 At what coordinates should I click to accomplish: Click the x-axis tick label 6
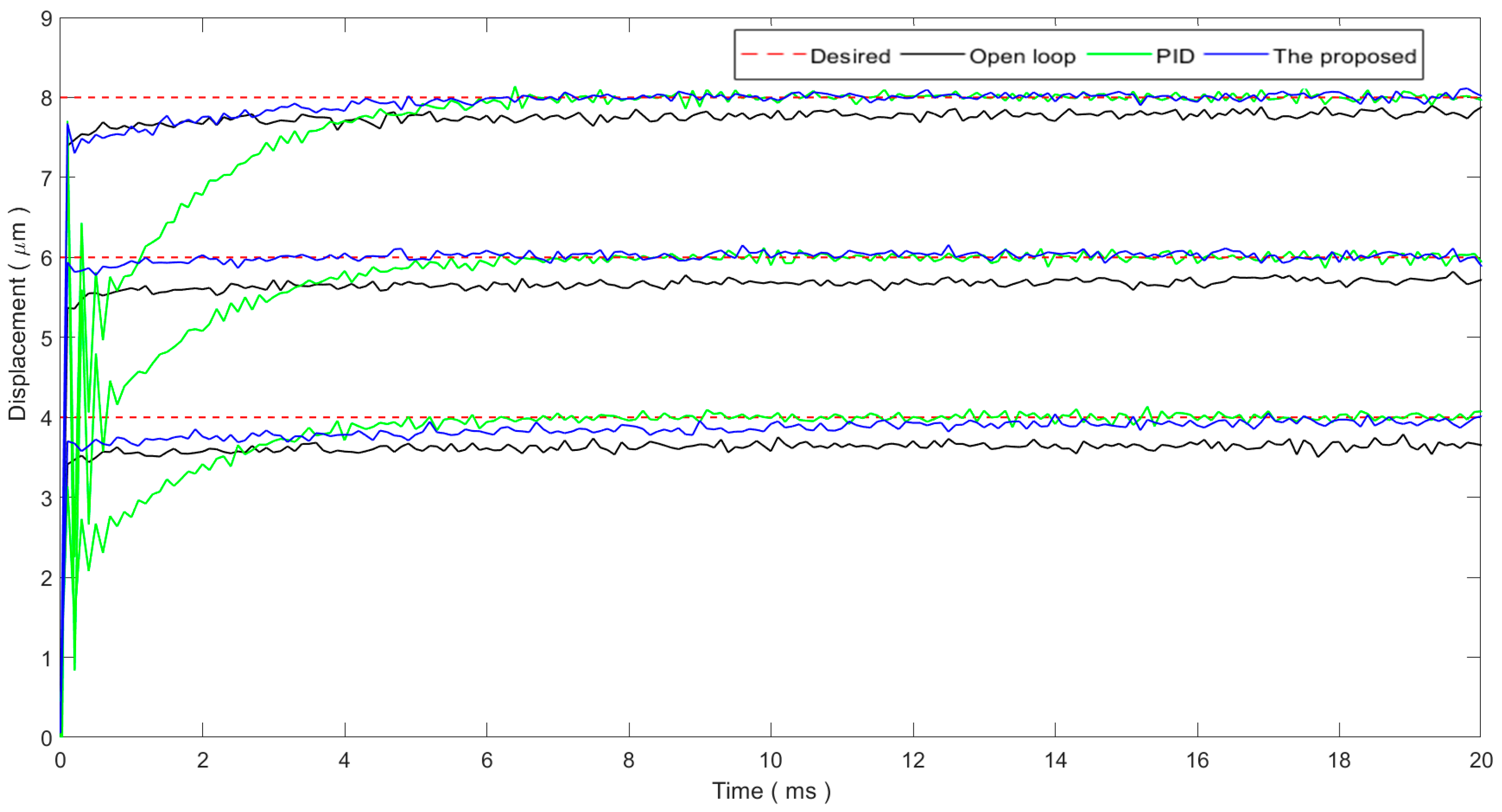pyautogui.click(x=487, y=760)
